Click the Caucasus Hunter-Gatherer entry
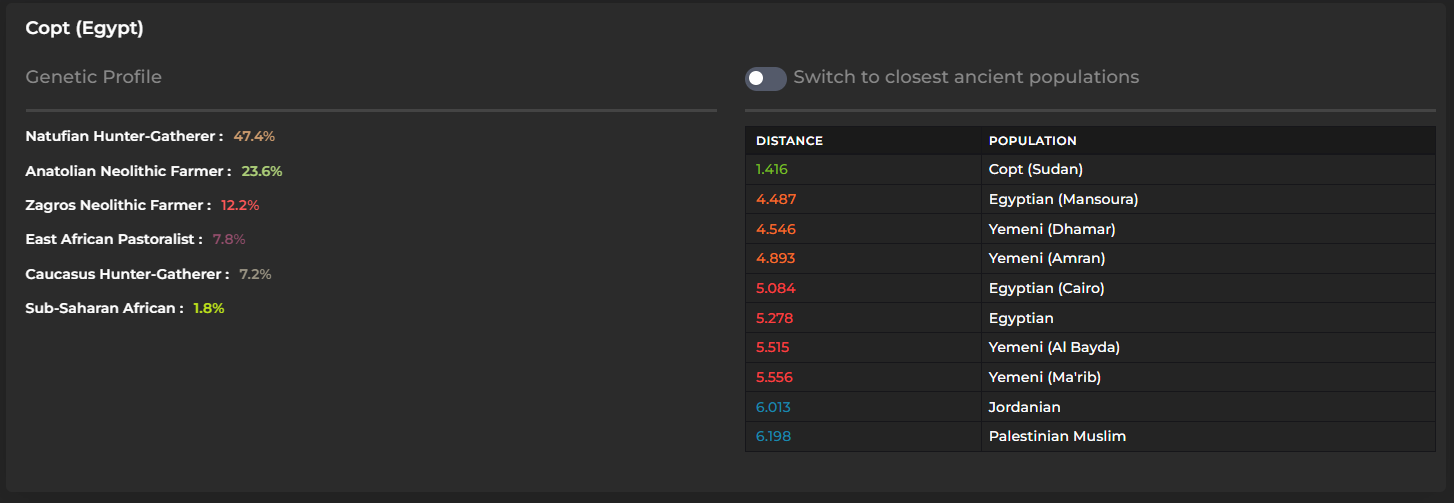This screenshot has width=1454, height=503. (x=127, y=274)
